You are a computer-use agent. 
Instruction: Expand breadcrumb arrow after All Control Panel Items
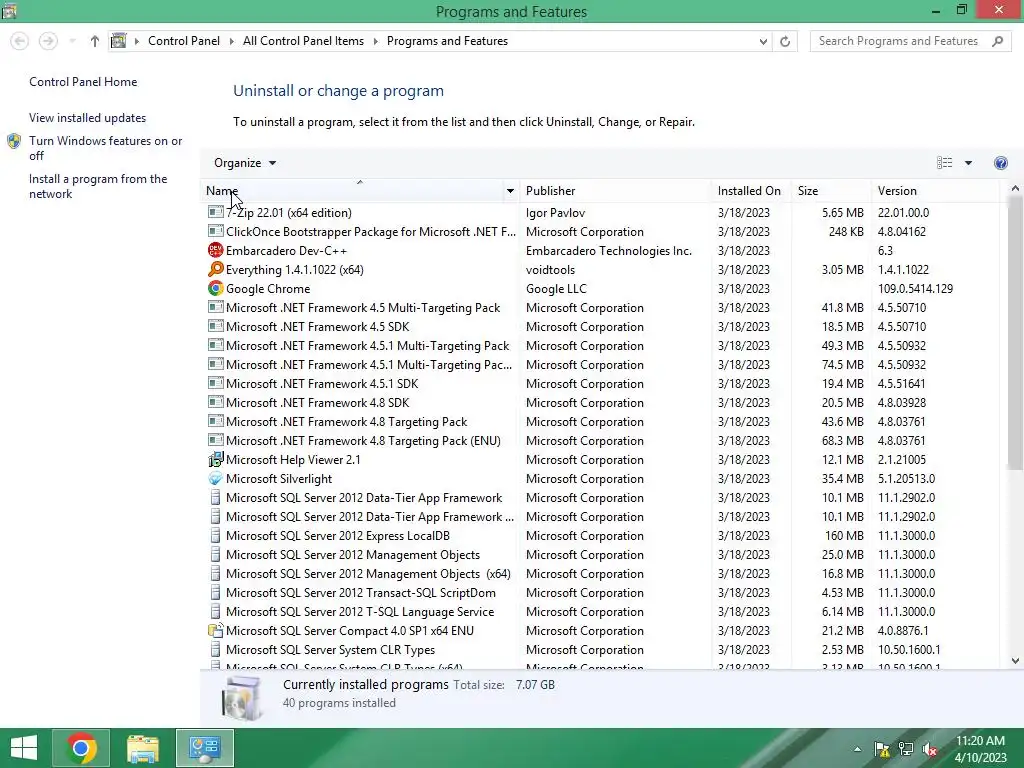[376, 41]
